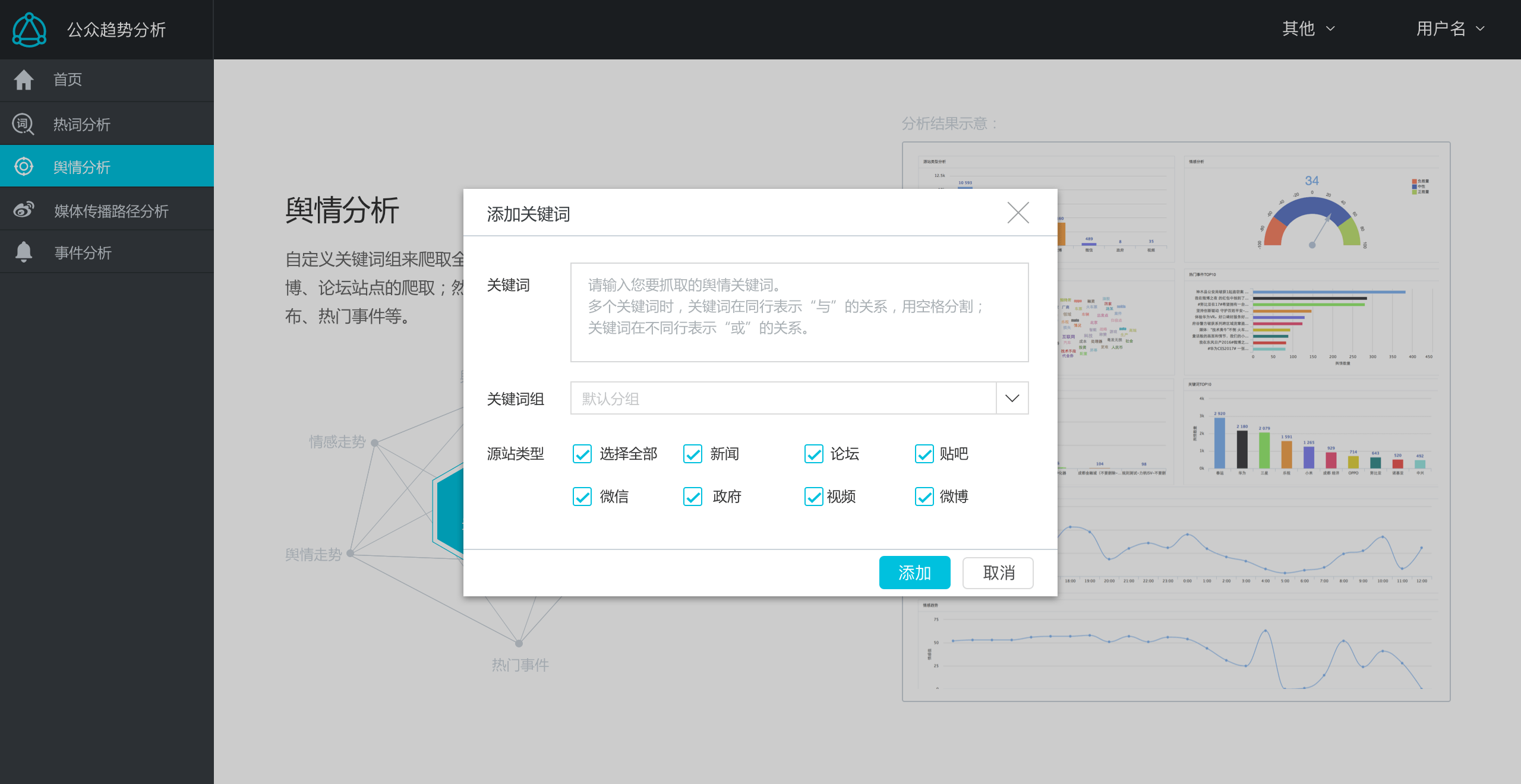The image size is (1521, 784).
Task: Click the 舆情分析 target icon
Action: point(24,166)
